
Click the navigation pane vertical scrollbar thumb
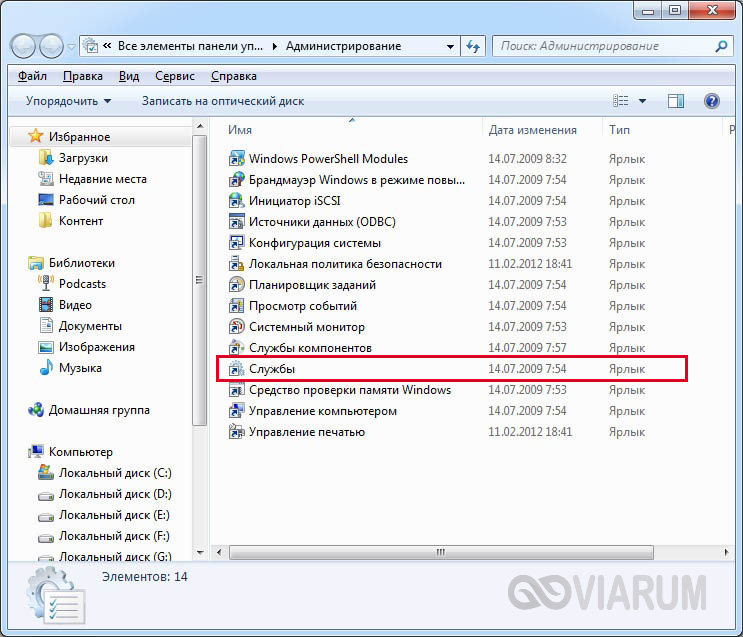(x=200, y=280)
